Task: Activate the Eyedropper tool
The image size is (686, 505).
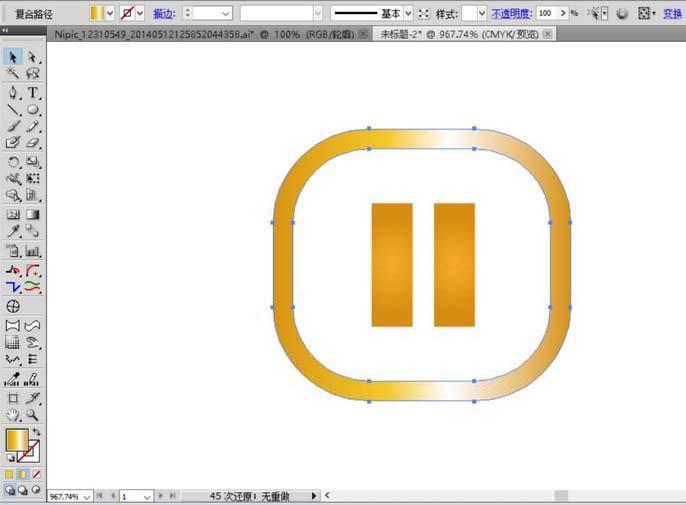Action: 13,231
